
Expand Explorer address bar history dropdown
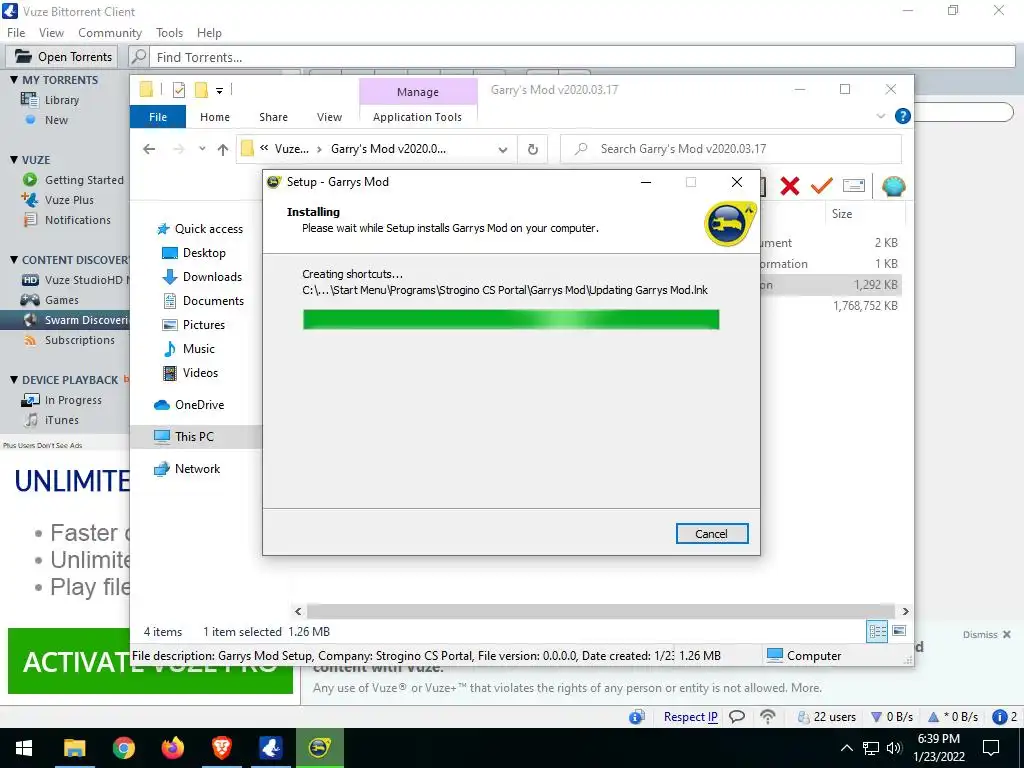pos(503,150)
